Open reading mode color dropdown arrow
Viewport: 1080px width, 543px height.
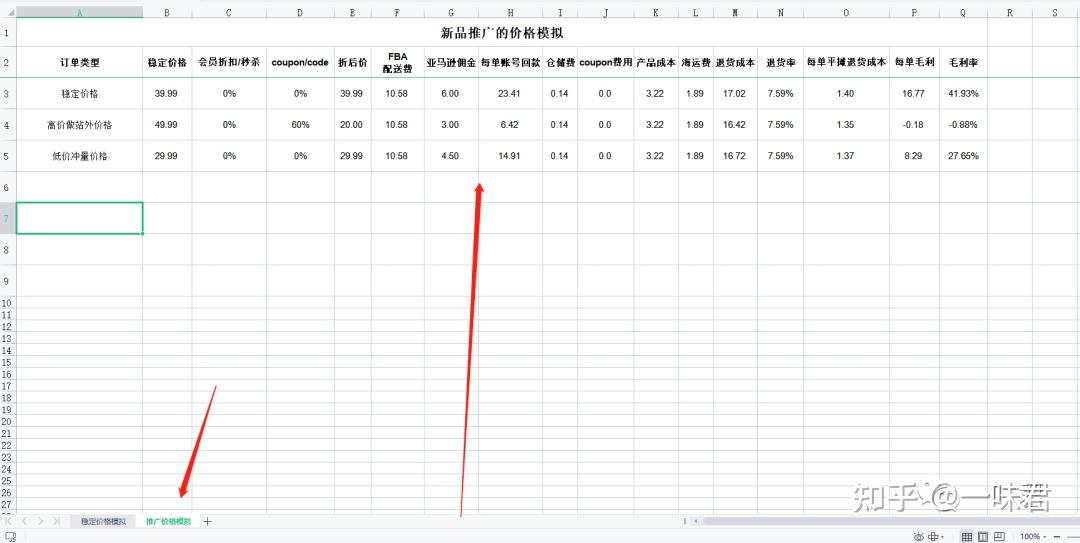click(x=942, y=537)
